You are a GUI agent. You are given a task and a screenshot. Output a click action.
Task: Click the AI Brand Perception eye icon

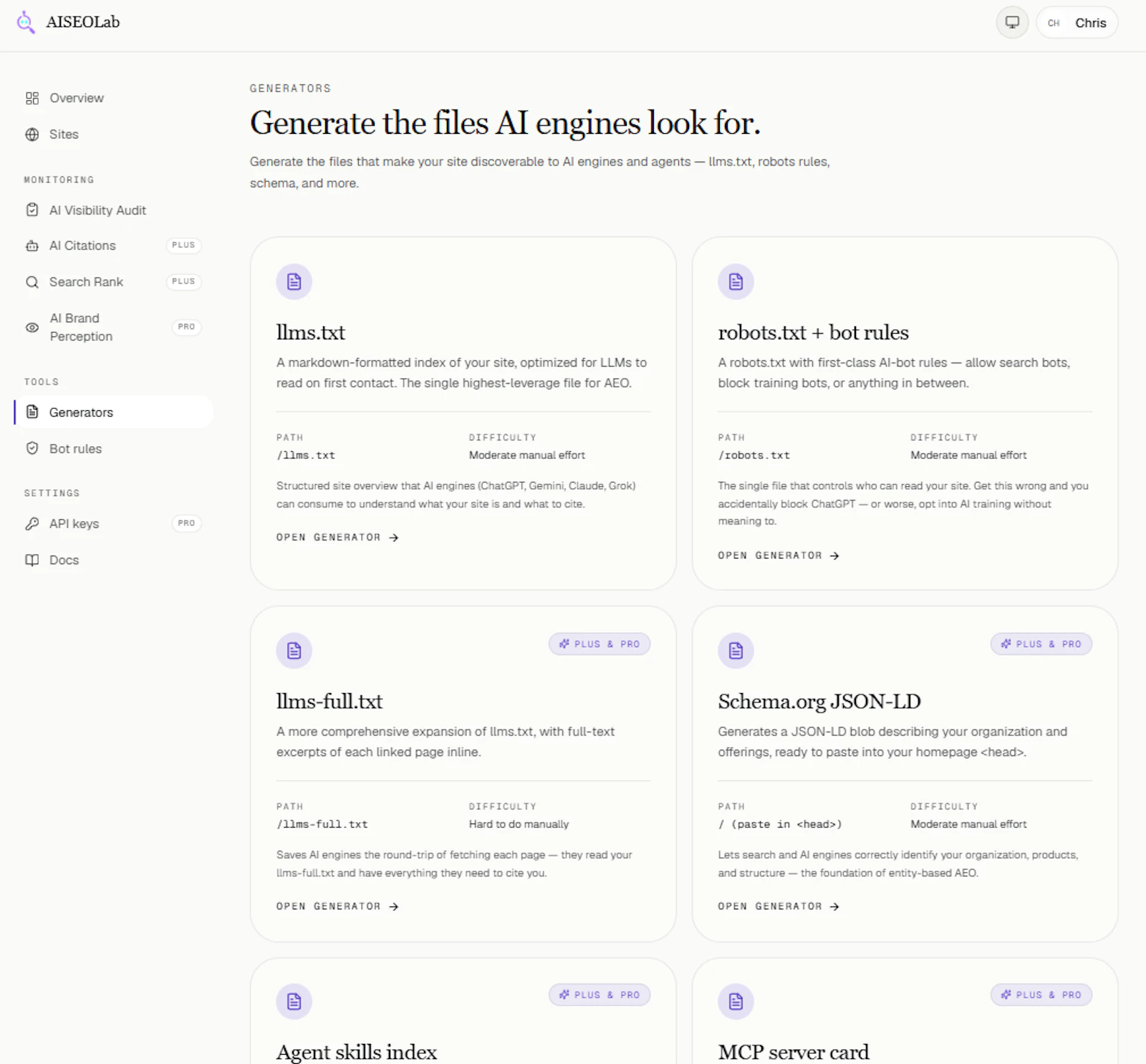(x=32, y=327)
